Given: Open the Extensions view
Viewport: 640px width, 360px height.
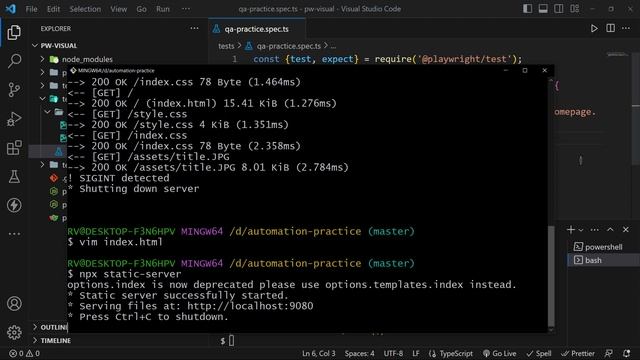Looking at the screenshot, I should coord(14,148).
